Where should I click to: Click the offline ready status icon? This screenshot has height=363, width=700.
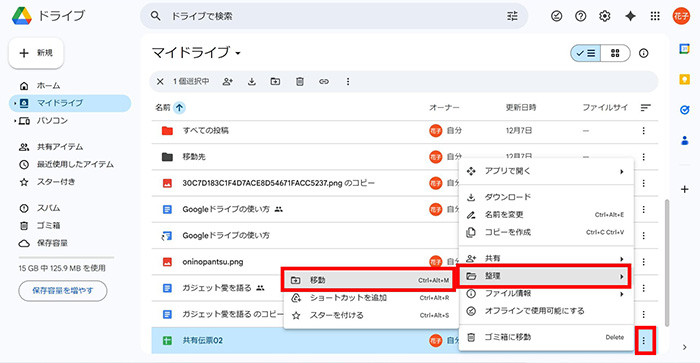[556, 17]
